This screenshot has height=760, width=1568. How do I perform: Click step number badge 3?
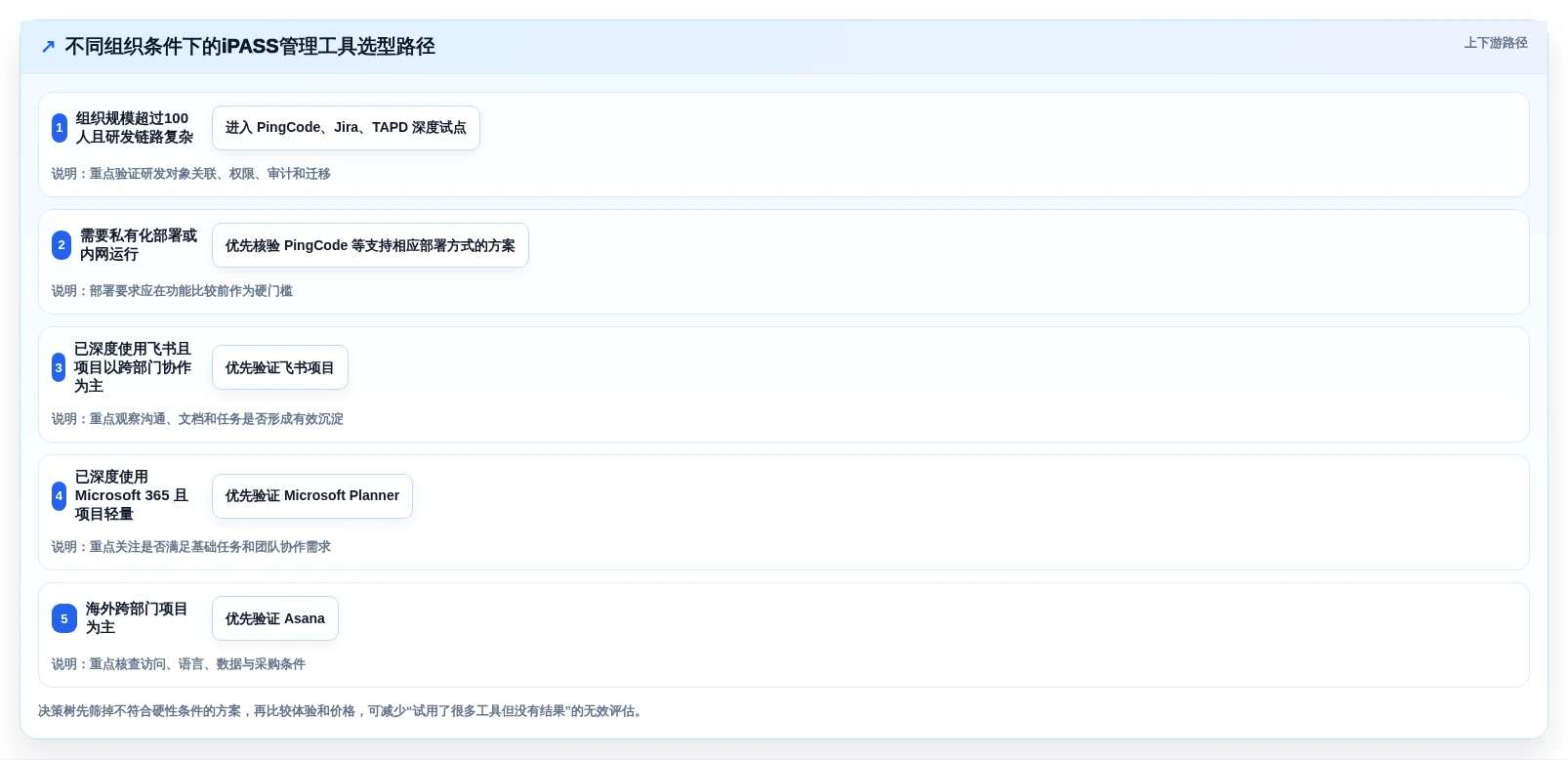[x=59, y=367]
